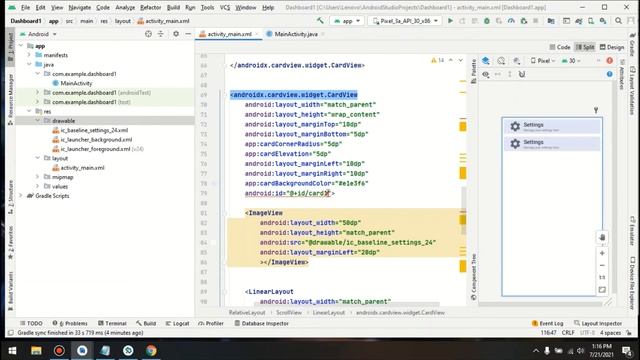This screenshot has width=640, height=360.
Task: Open the Refactor menu
Action: 151,7
